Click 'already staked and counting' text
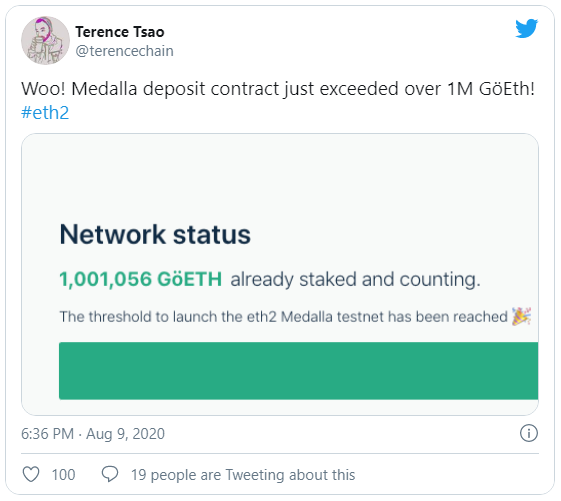This screenshot has height=501, width=561. click(x=355, y=279)
